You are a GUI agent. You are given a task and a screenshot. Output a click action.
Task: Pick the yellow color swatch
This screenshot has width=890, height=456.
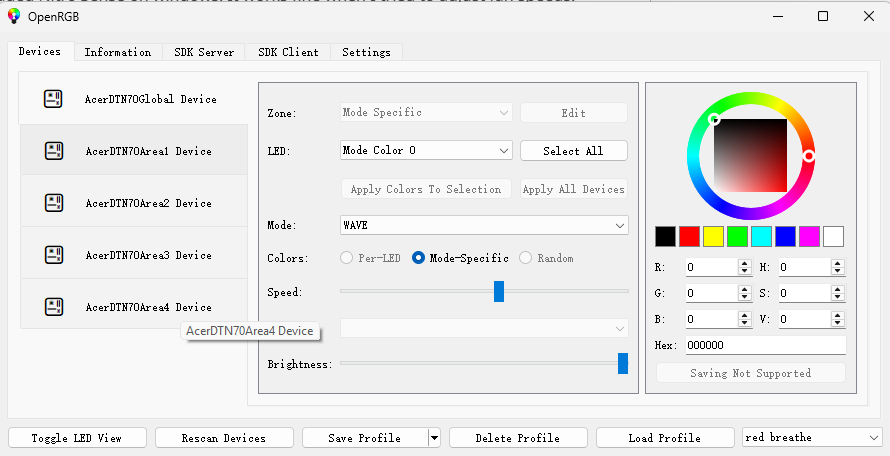(713, 236)
